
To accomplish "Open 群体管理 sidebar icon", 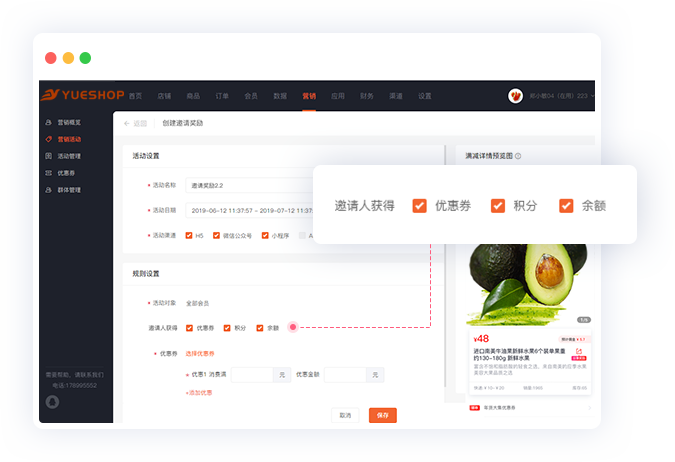I will pyautogui.click(x=49, y=189).
